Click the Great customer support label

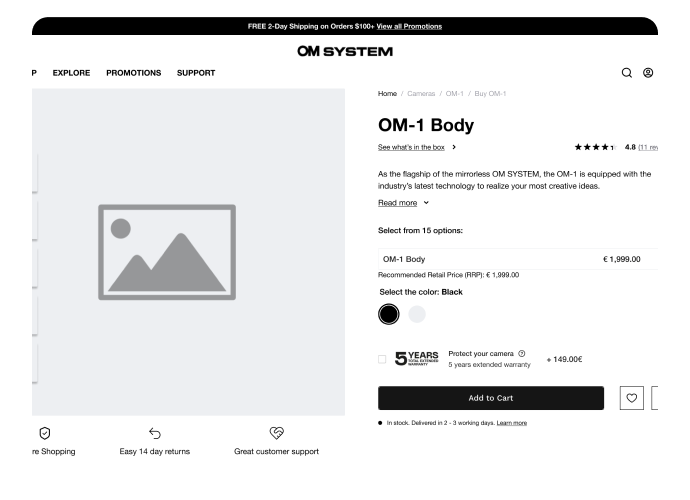click(276, 452)
